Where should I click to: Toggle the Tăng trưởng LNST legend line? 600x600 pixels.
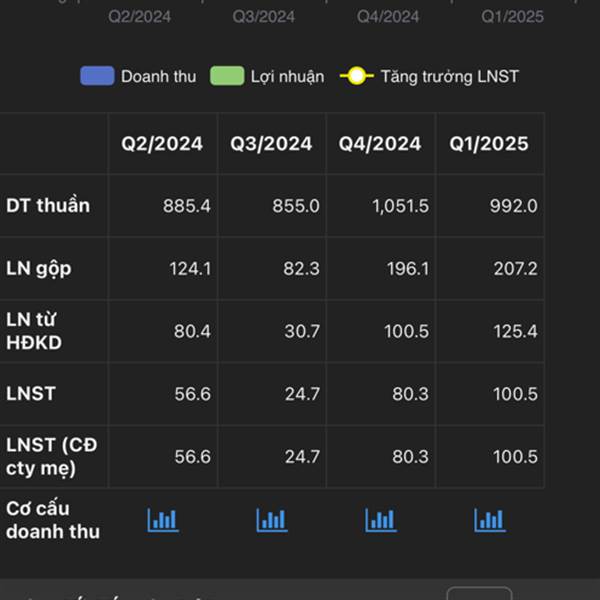tap(429, 76)
